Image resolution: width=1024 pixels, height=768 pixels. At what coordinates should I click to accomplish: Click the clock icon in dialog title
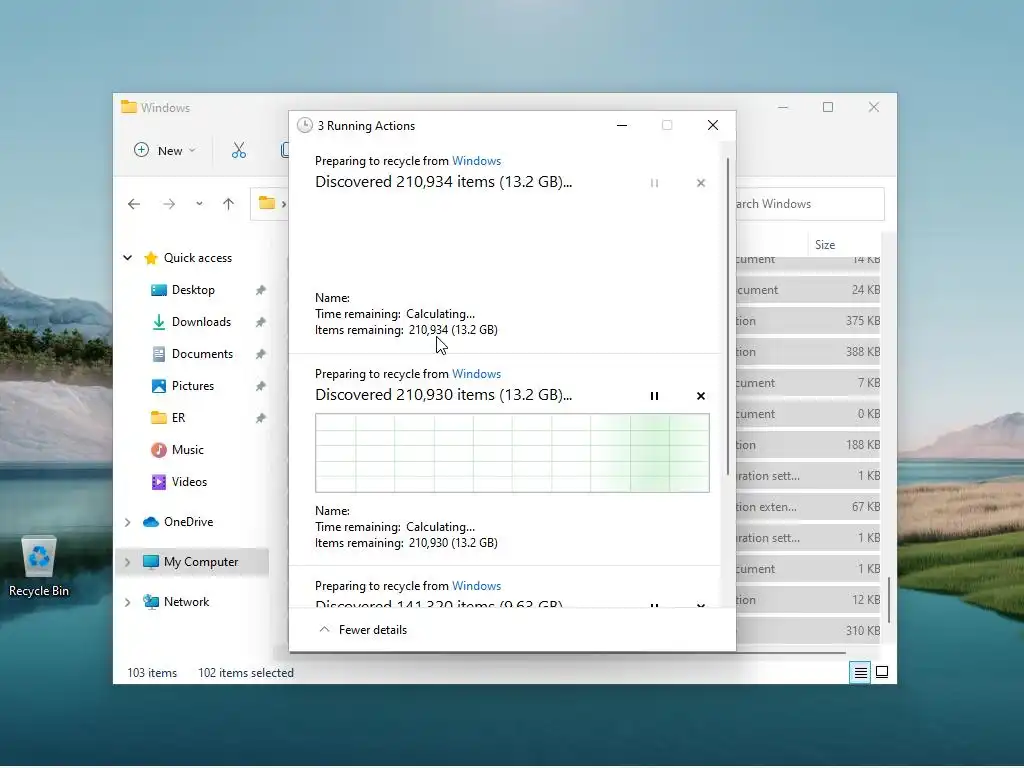pyautogui.click(x=304, y=125)
